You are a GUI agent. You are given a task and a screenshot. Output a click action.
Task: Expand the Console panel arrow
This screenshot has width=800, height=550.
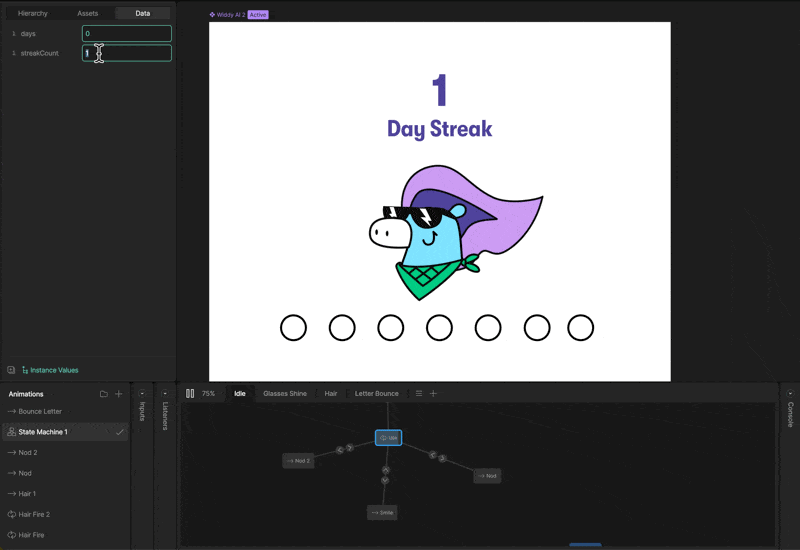(790, 393)
